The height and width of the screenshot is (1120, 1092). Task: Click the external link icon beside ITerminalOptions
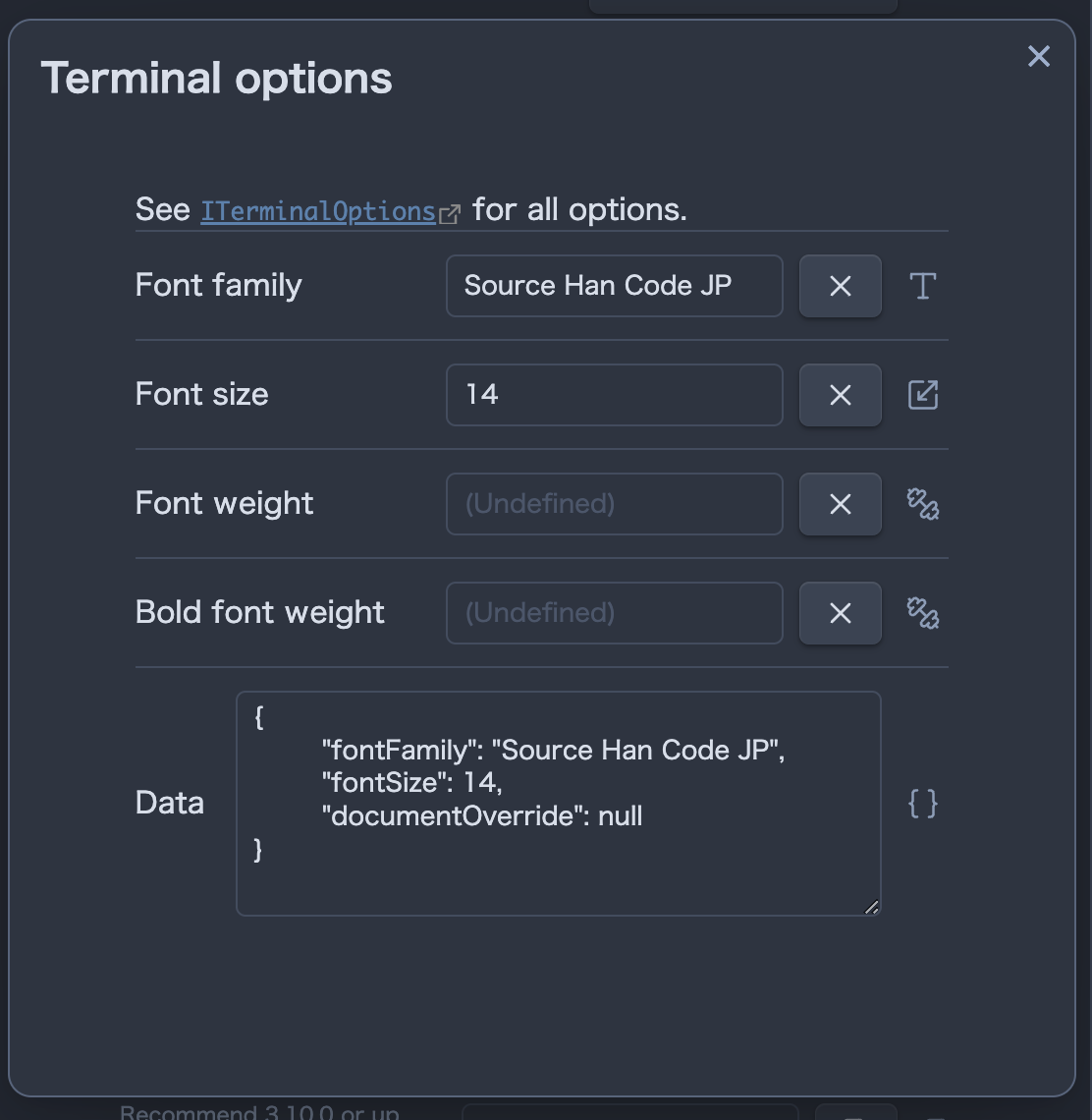pyautogui.click(x=450, y=214)
